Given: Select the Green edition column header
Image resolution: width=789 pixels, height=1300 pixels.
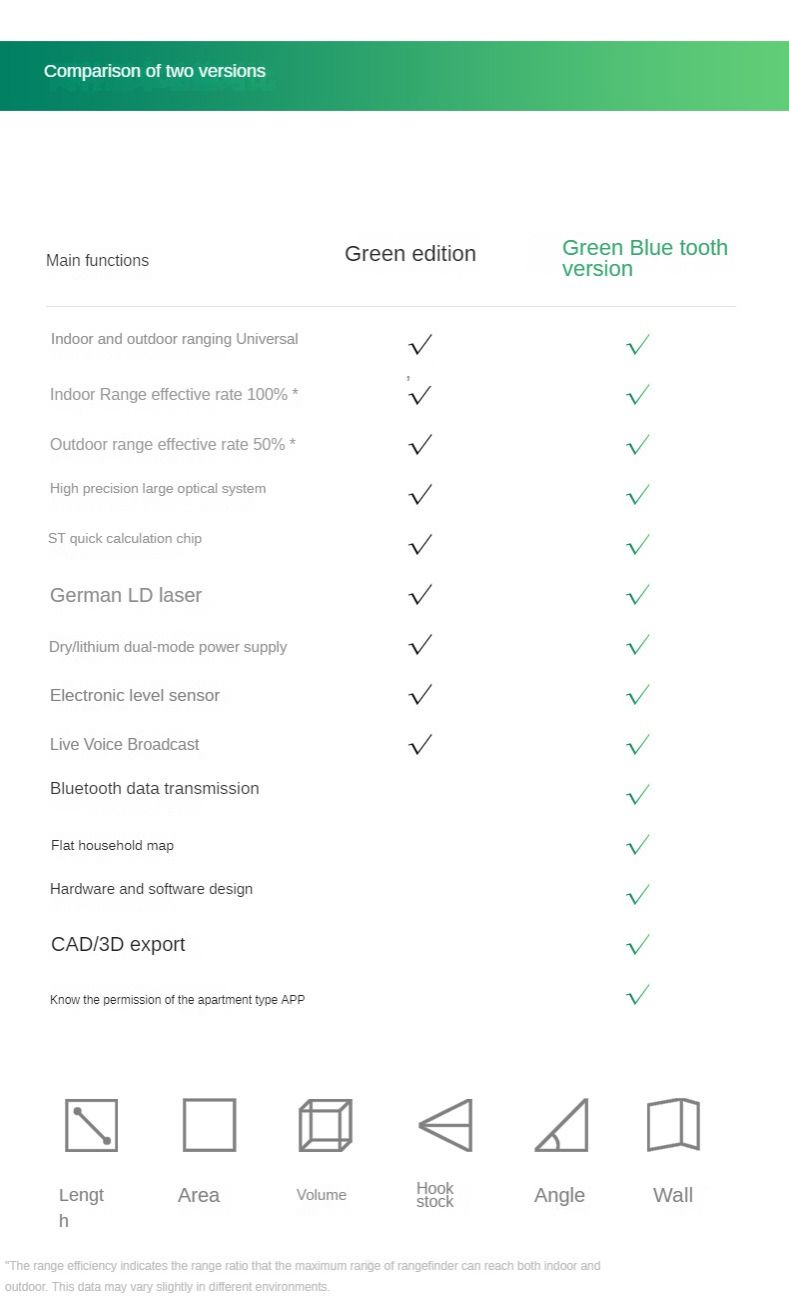Looking at the screenshot, I should point(410,254).
